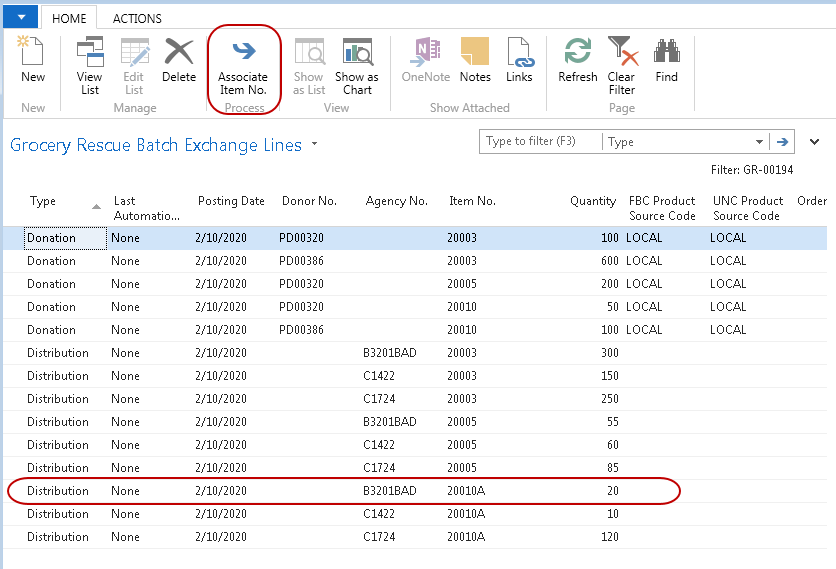Clear the current filter

tap(622, 65)
